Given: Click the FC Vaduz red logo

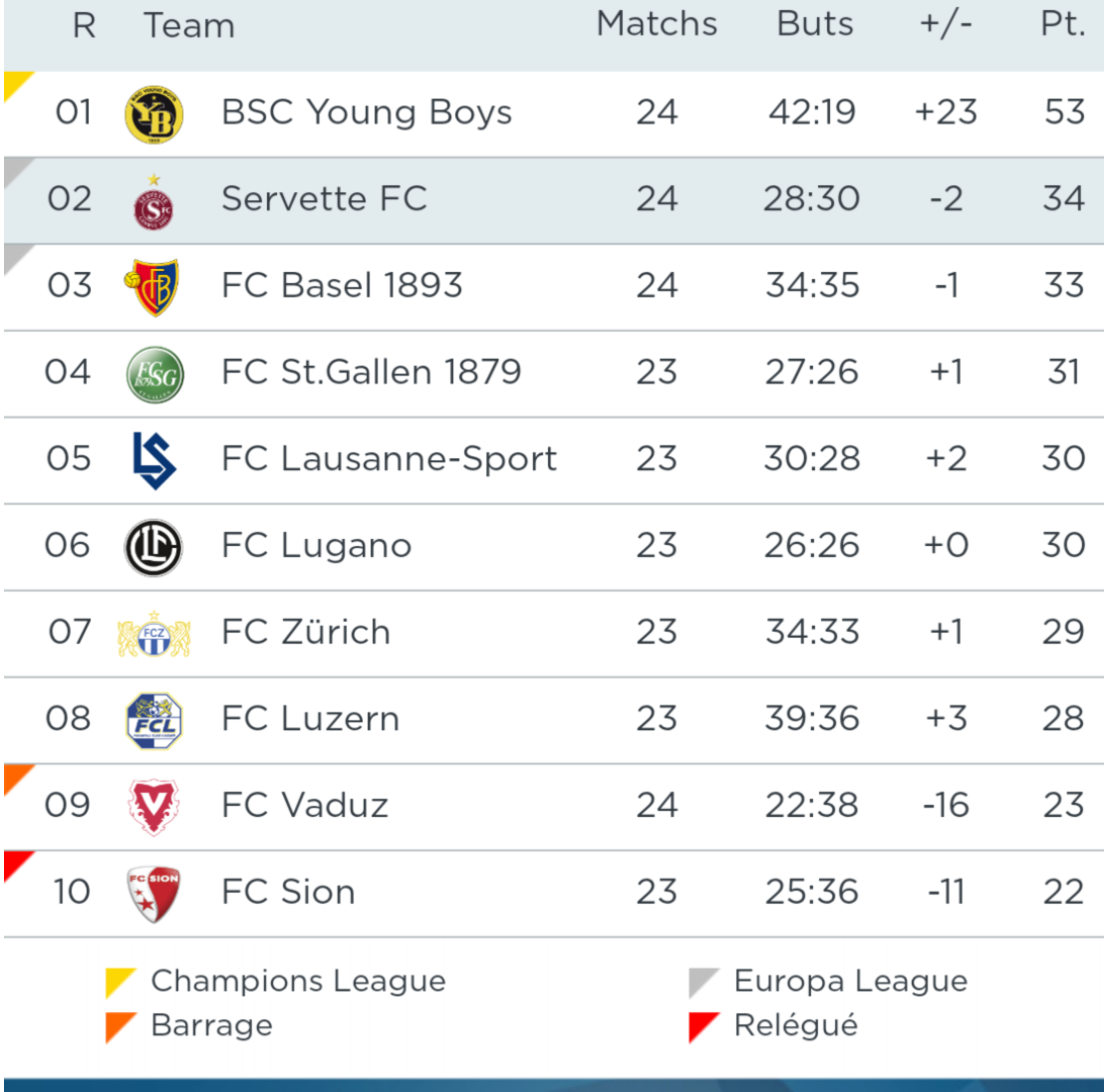Looking at the screenshot, I should pyautogui.click(x=153, y=806).
